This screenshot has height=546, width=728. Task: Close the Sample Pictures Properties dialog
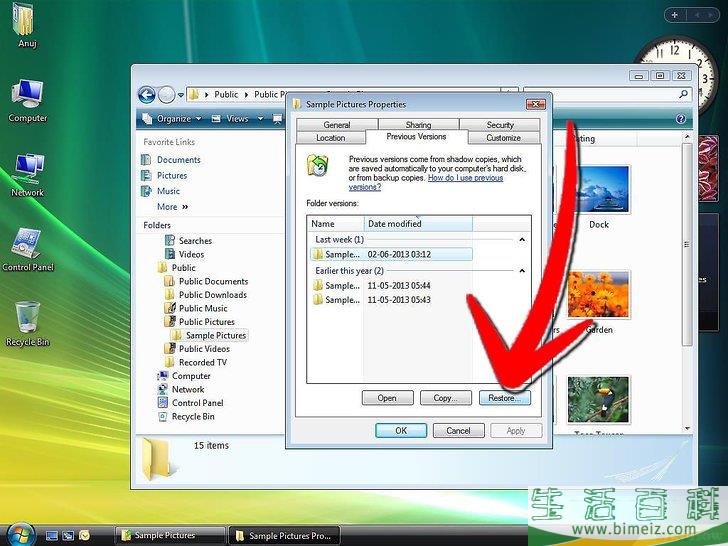click(x=535, y=104)
